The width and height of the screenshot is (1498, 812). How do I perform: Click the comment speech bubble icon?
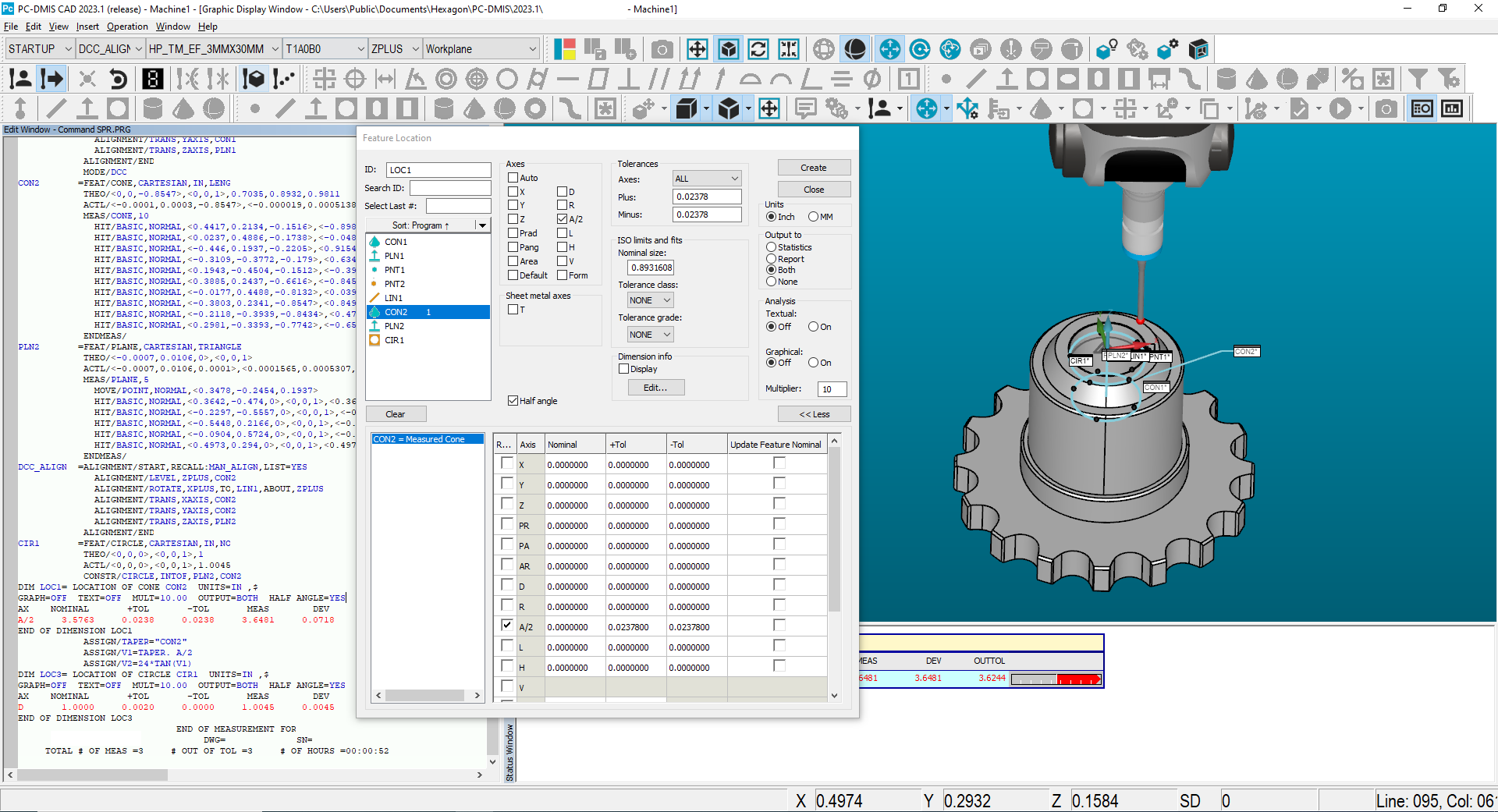pos(806,108)
